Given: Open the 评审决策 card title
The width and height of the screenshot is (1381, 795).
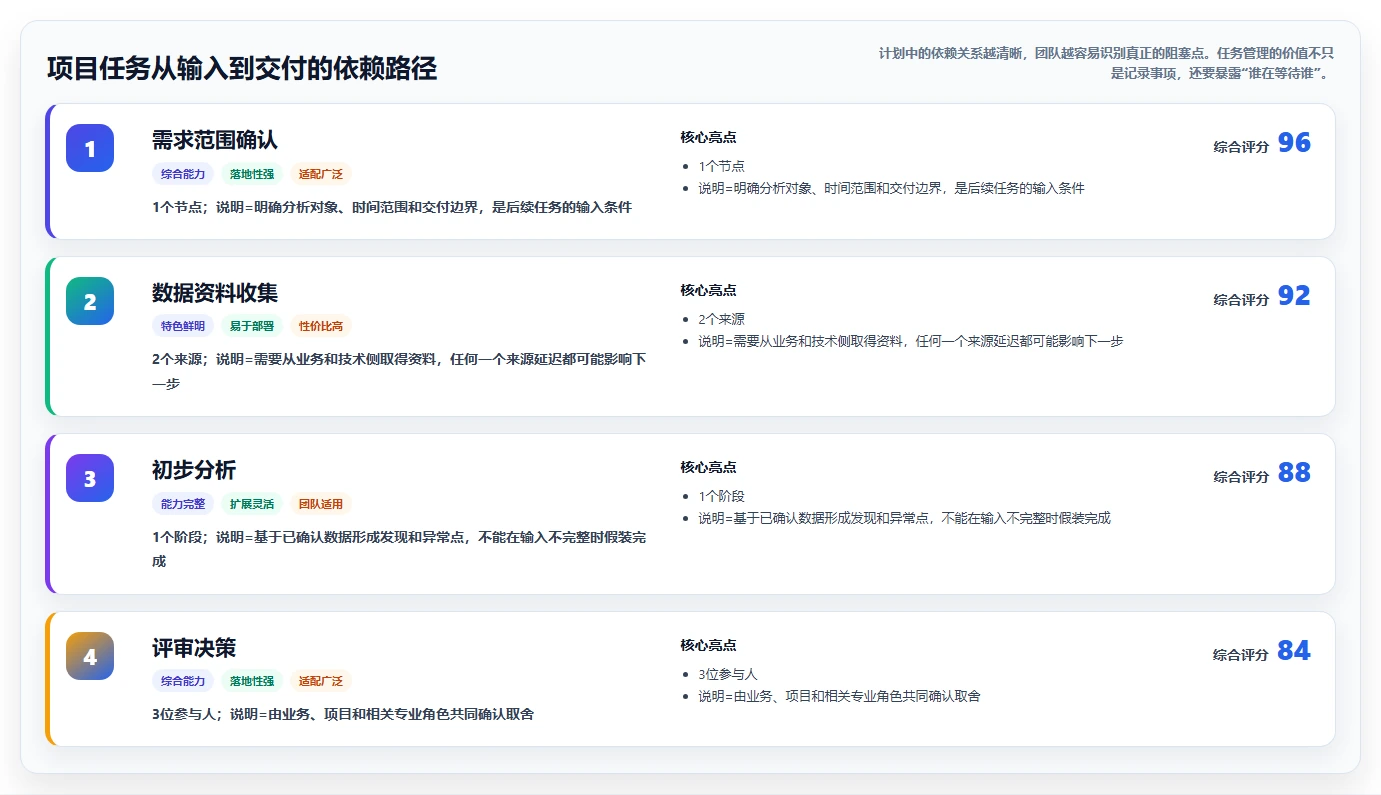Looking at the screenshot, I should pos(194,648).
